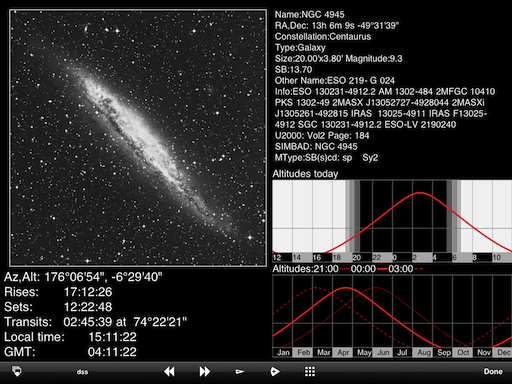This screenshot has width=512, height=384.
Task: Click hour 12 marker on today's altitude chart
Action: (277, 257)
